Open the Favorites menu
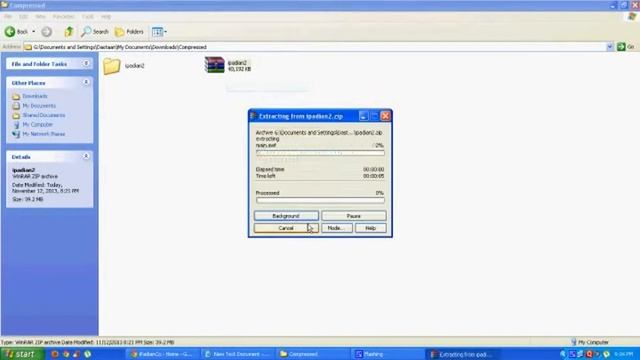 click(x=63, y=17)
